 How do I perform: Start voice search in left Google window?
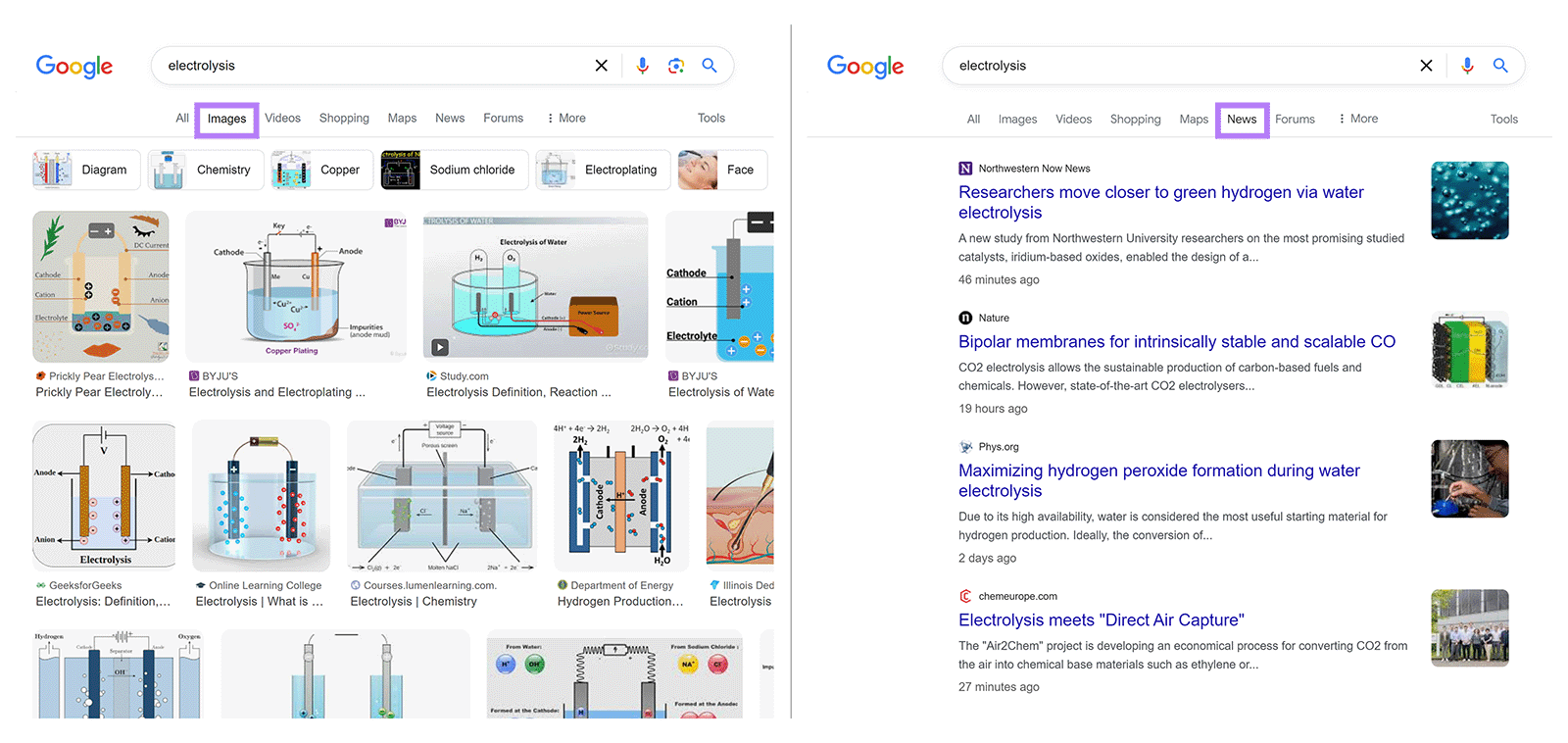coord(642,66)
